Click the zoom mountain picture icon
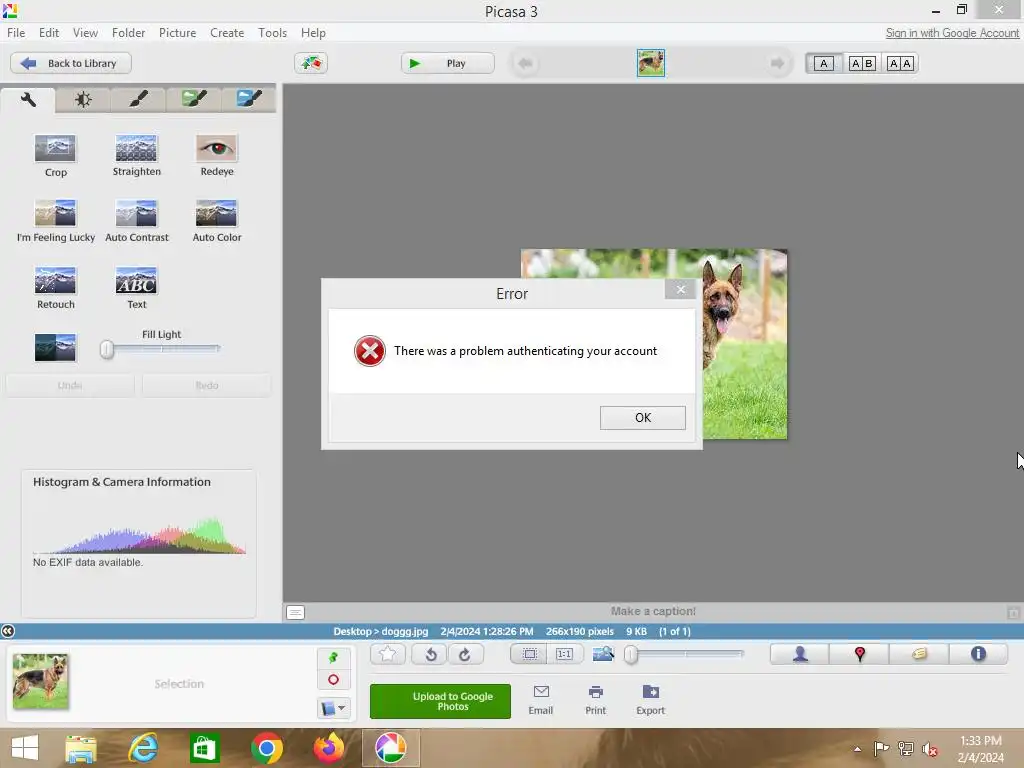 (x=603, y=654)
